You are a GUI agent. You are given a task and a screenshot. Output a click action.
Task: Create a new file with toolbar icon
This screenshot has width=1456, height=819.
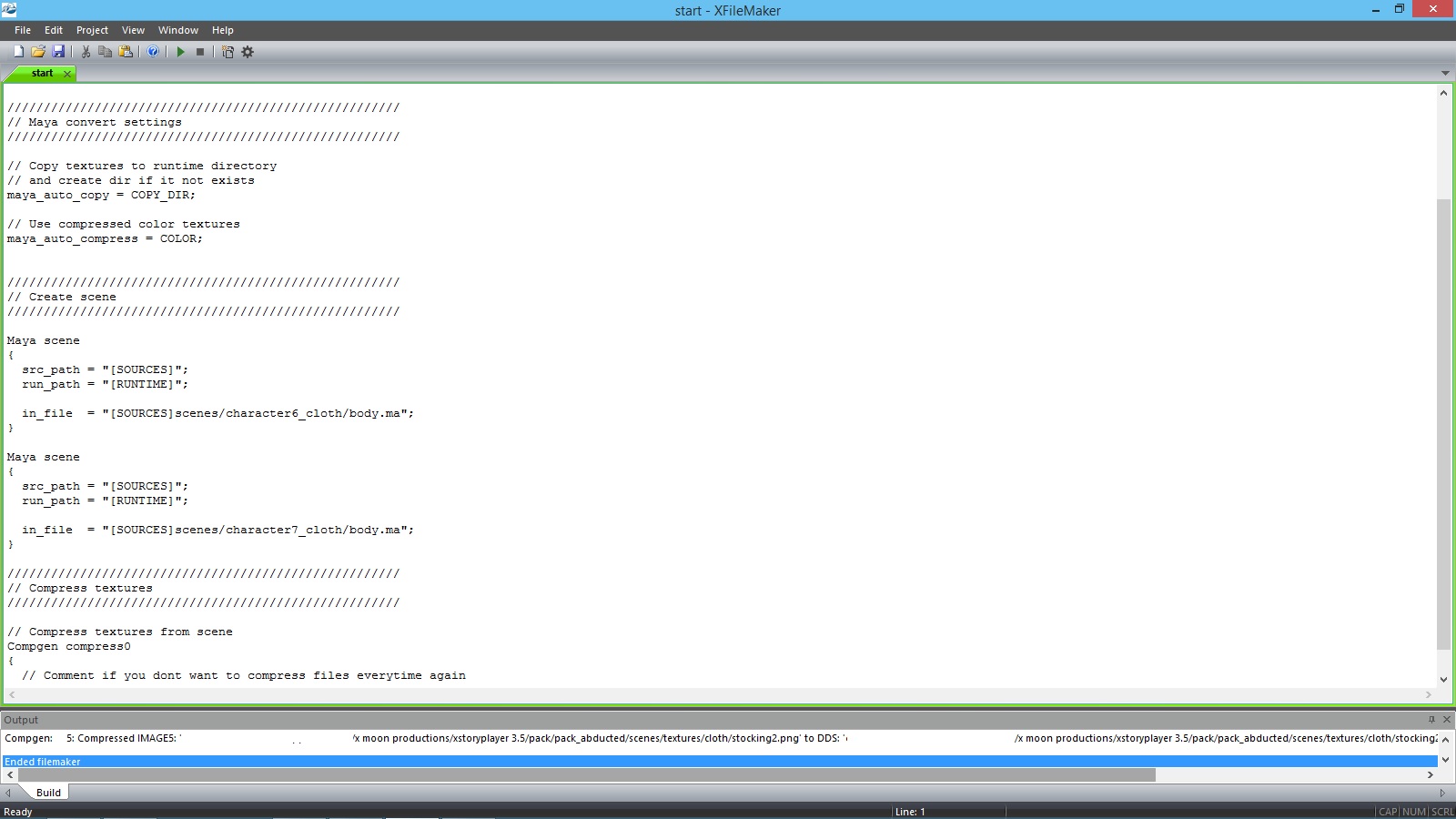tap(18, 52)
